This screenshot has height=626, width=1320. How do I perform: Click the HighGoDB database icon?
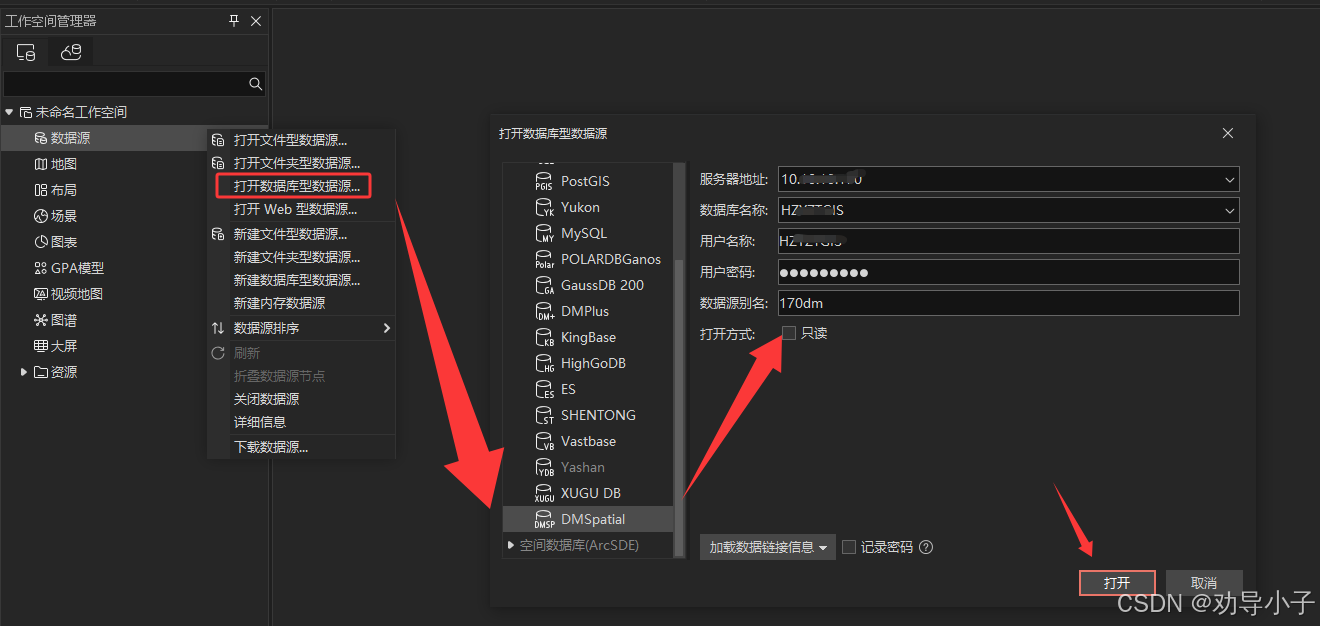click(544, 364)
